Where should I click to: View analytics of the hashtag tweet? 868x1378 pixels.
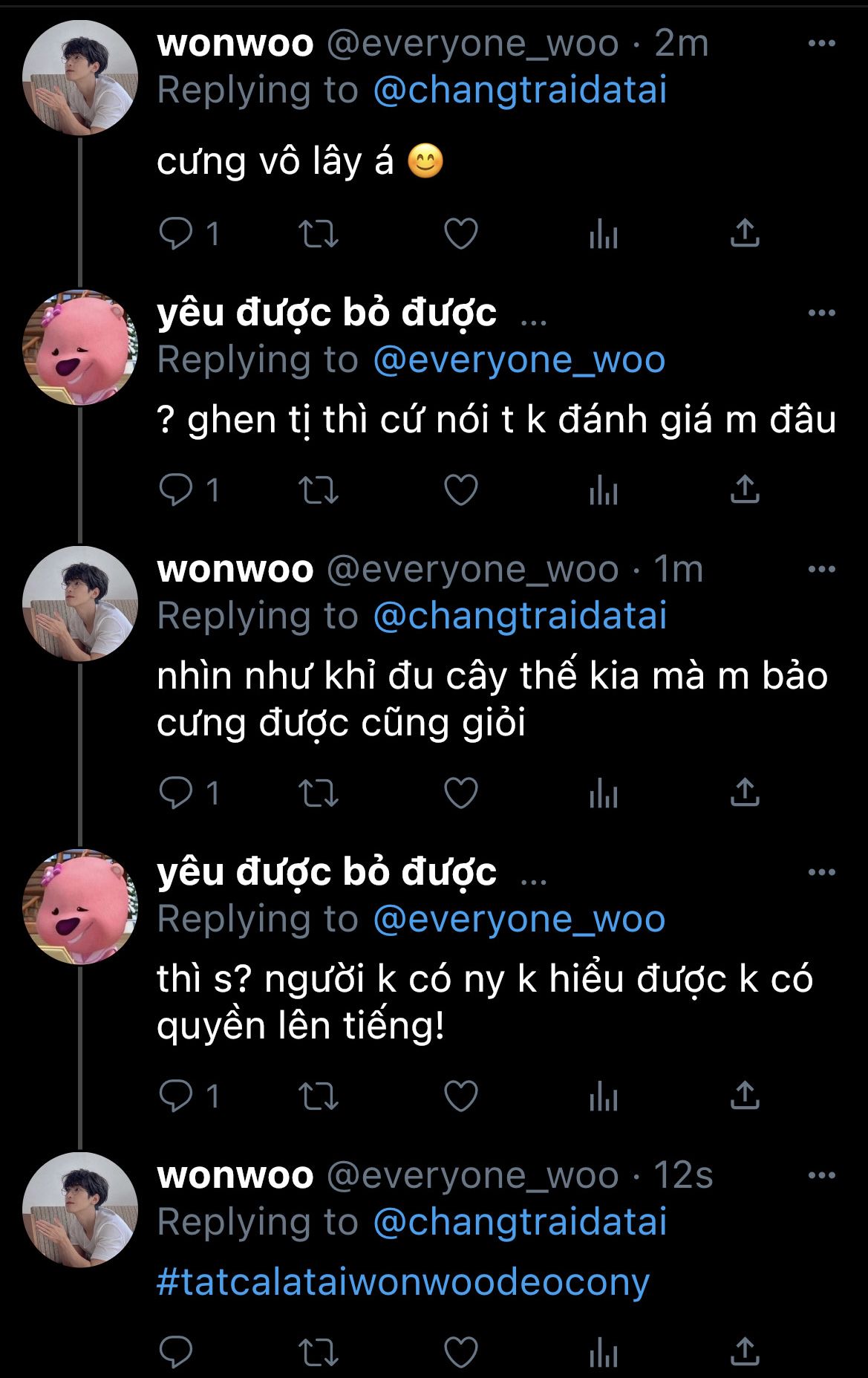[603, 1352]
